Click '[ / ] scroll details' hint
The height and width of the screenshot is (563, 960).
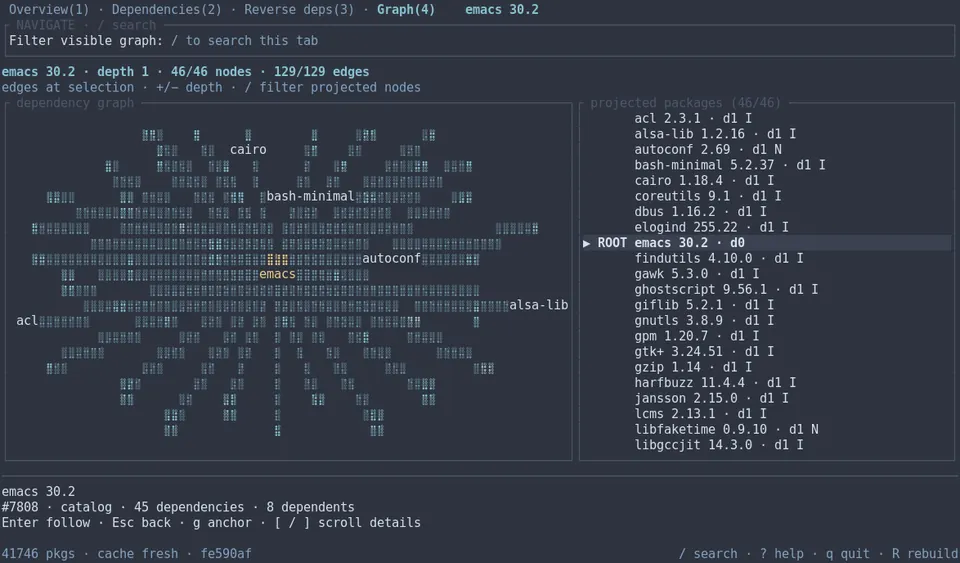pyautogui.click(x=347, y=523)
